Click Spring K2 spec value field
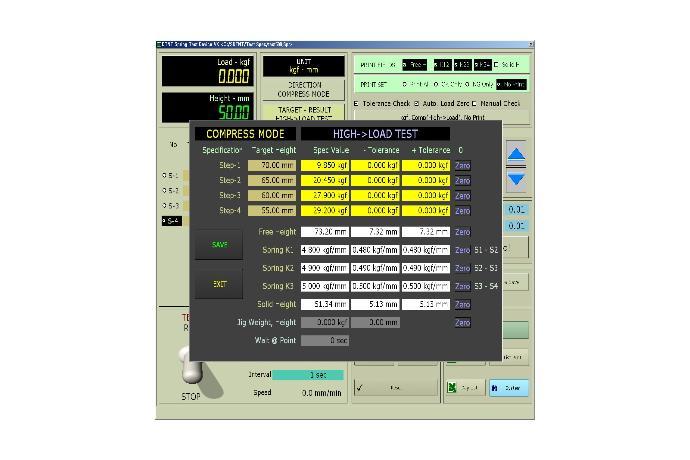The width and height of the screenshot is (690, 460). 325,268
